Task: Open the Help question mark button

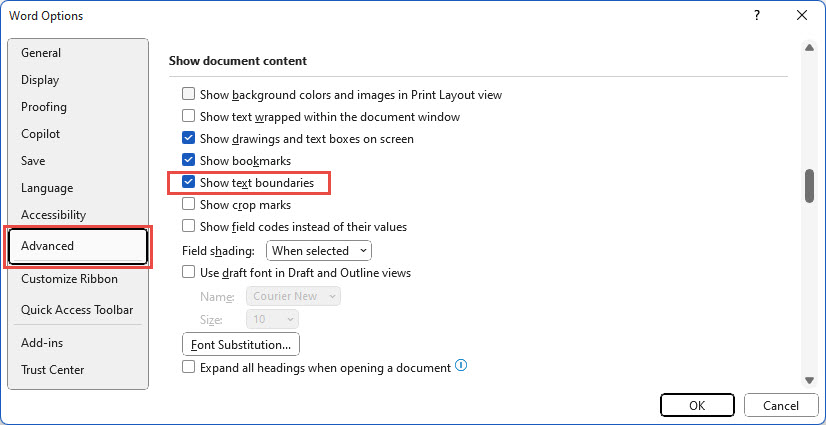Action: 757,16
